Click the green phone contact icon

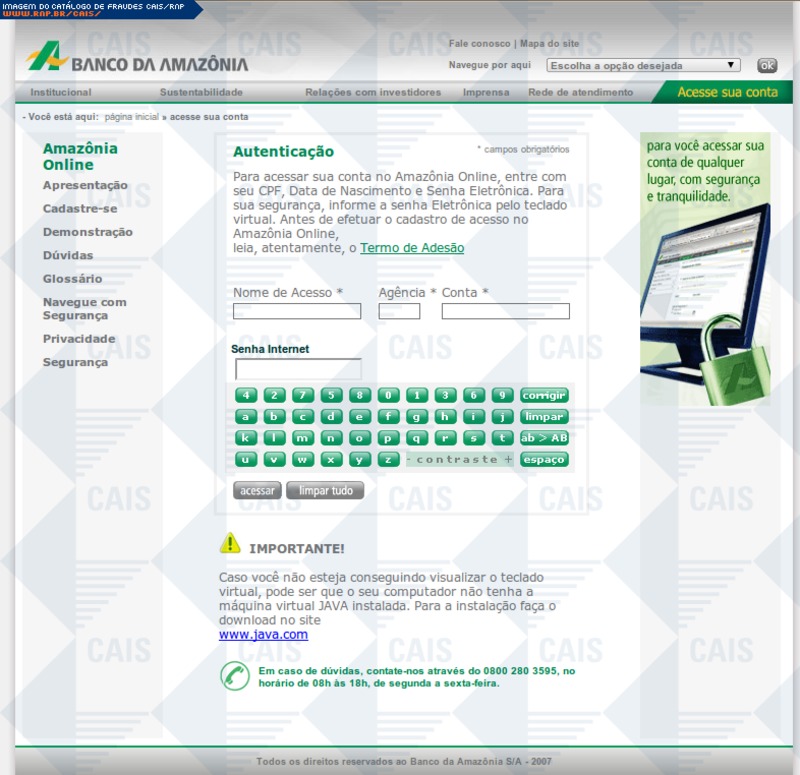pyautogui.click(x=235, y=676)
